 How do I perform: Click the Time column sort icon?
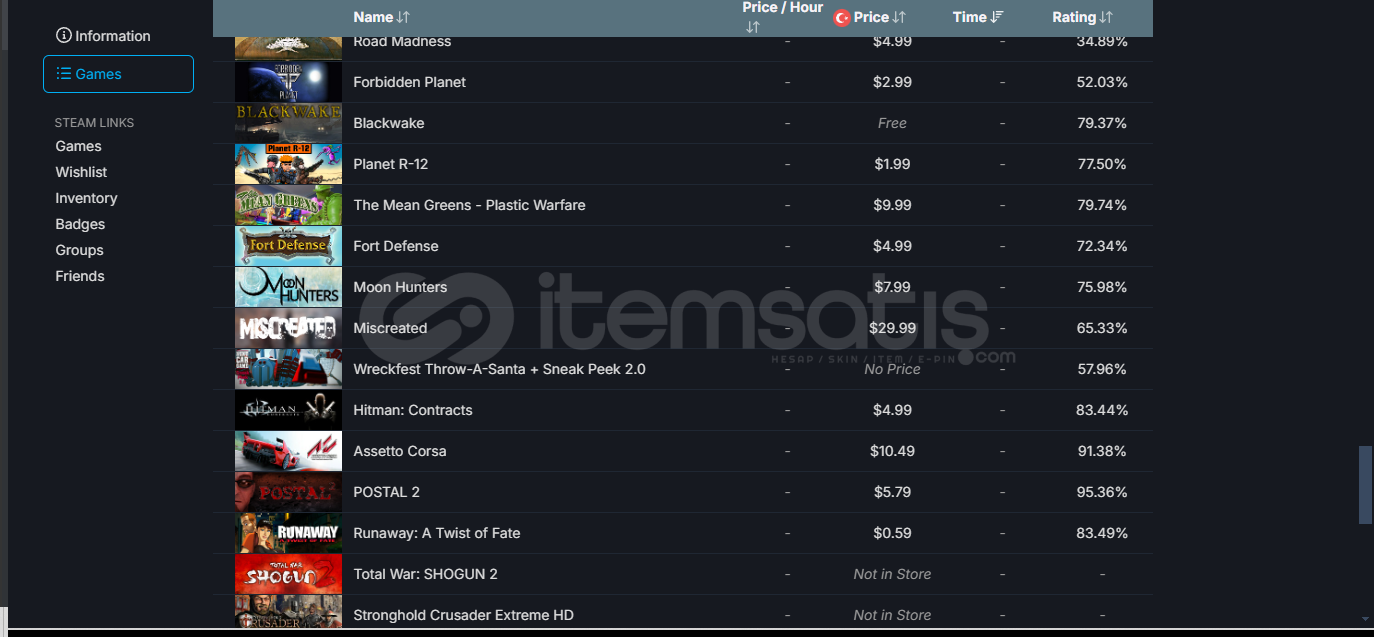[x=997, y=17]
